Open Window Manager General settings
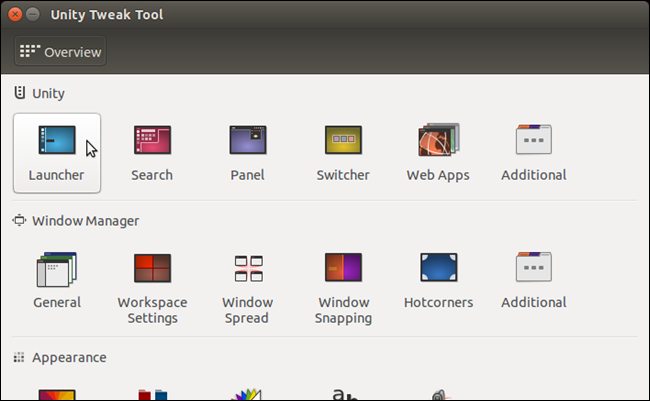 57,281
